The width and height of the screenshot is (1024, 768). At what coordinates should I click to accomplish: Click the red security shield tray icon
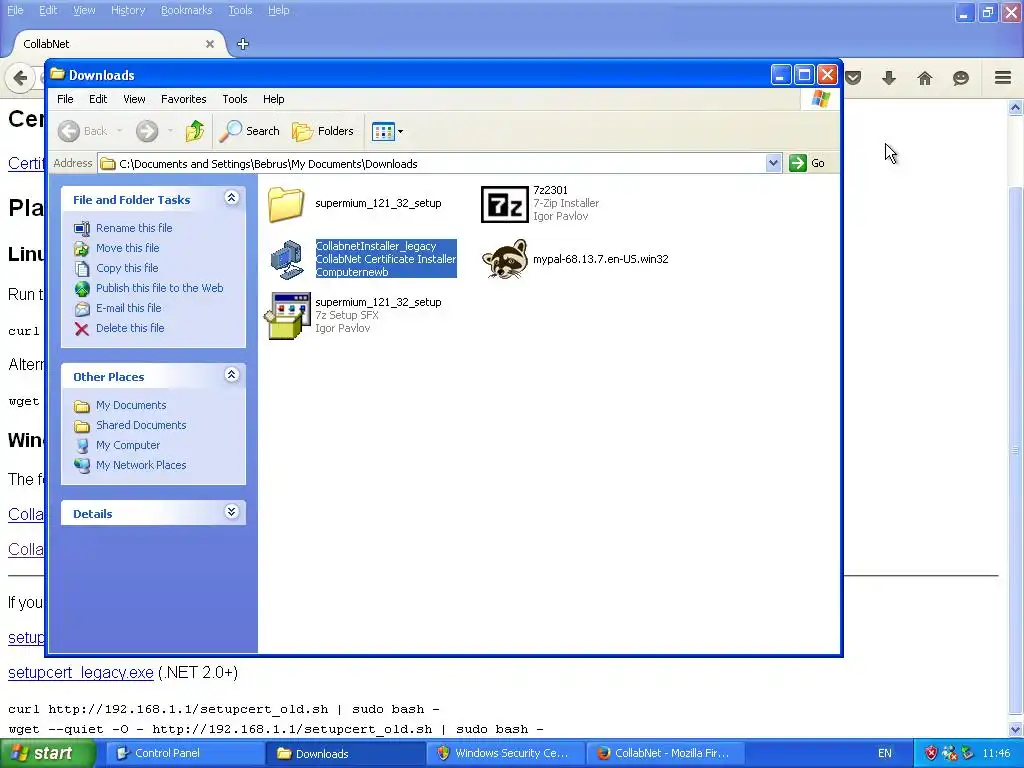931,754
